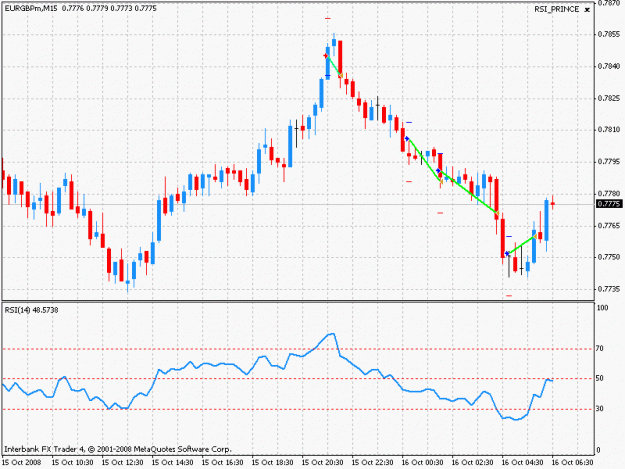This screenshot has height=469, width=625.
Task: Click the RSI_PRINCE expert advisor label
Action: point(556,9)
